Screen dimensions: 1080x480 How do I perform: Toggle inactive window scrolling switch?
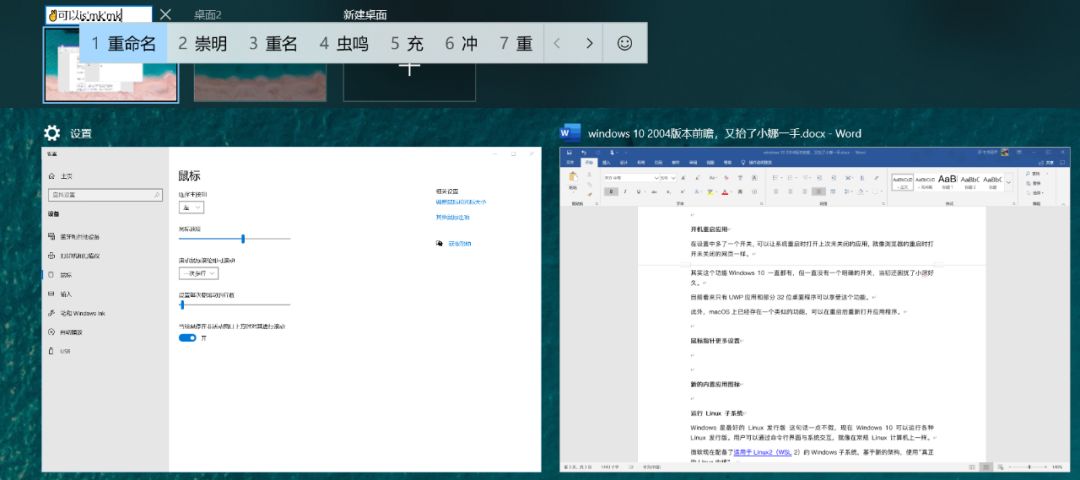[x=187, y=337]
